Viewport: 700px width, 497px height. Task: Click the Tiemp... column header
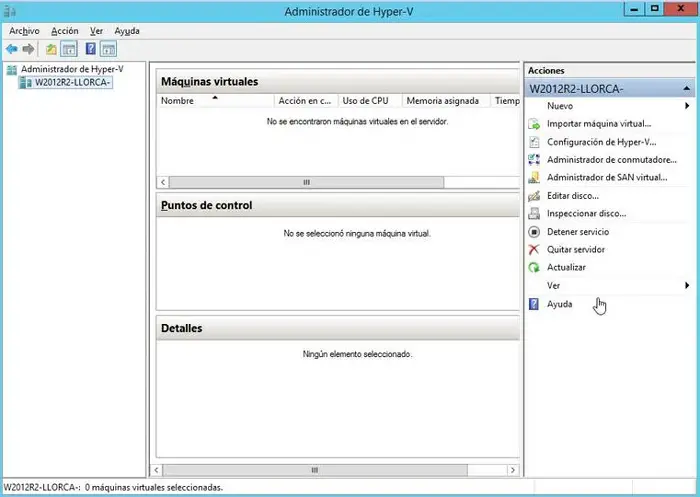tap(505, 100)
